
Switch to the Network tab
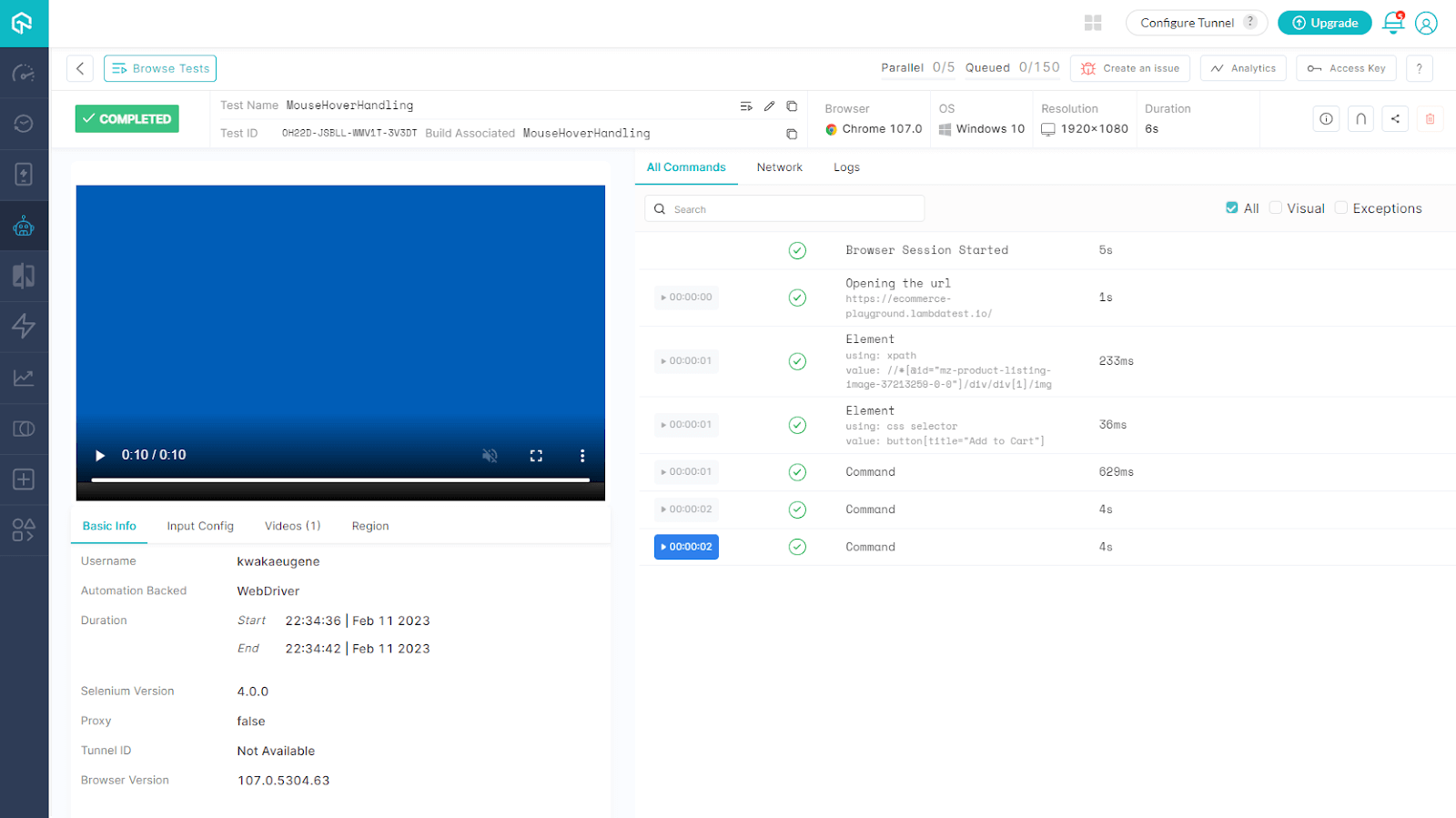780,167
